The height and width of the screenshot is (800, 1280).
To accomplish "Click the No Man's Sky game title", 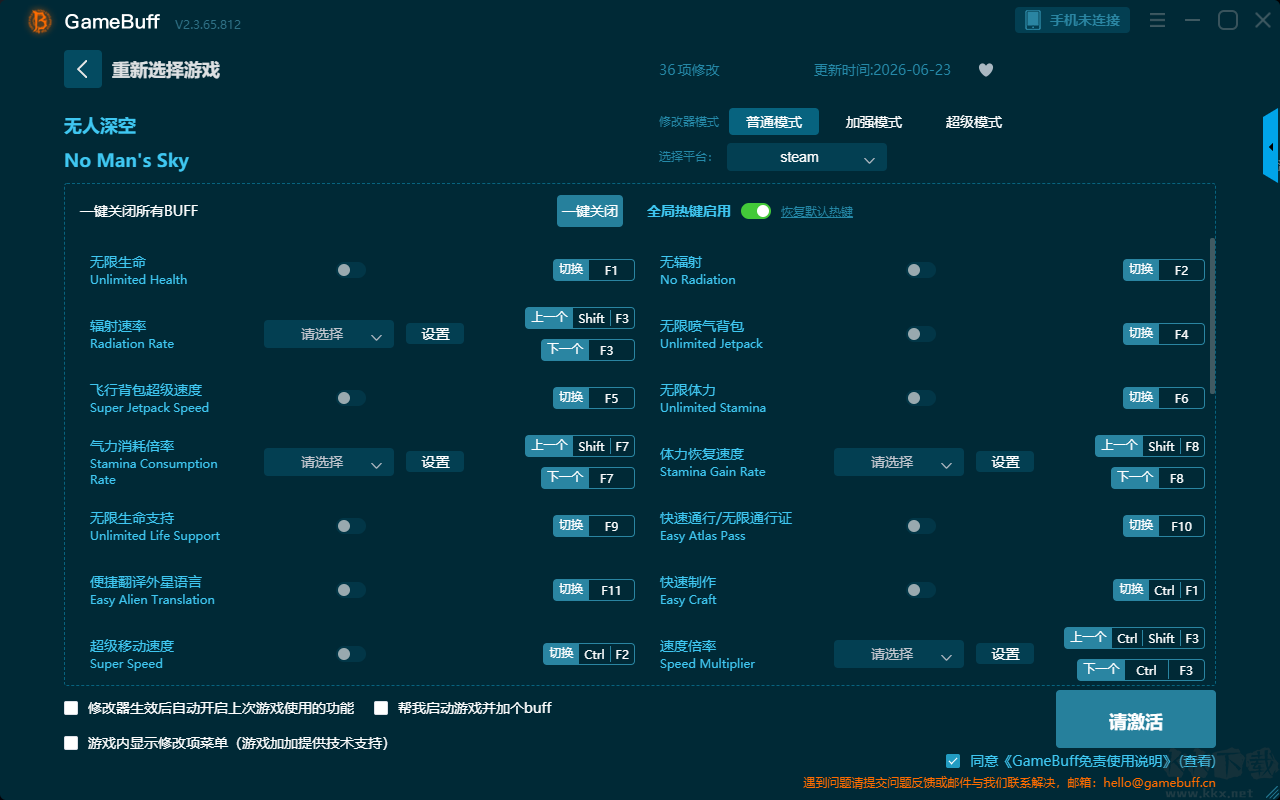I will [x=126, y=161].
